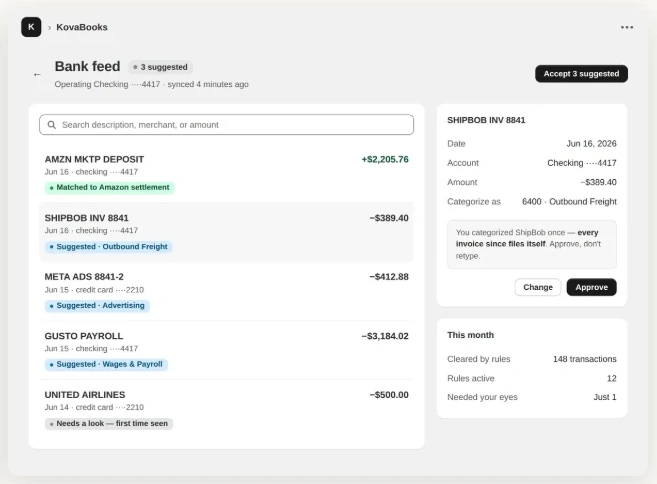Viewport: 657px width, 484px height.
Task: Click the −$412.88 amount
Action: (389, 277)
